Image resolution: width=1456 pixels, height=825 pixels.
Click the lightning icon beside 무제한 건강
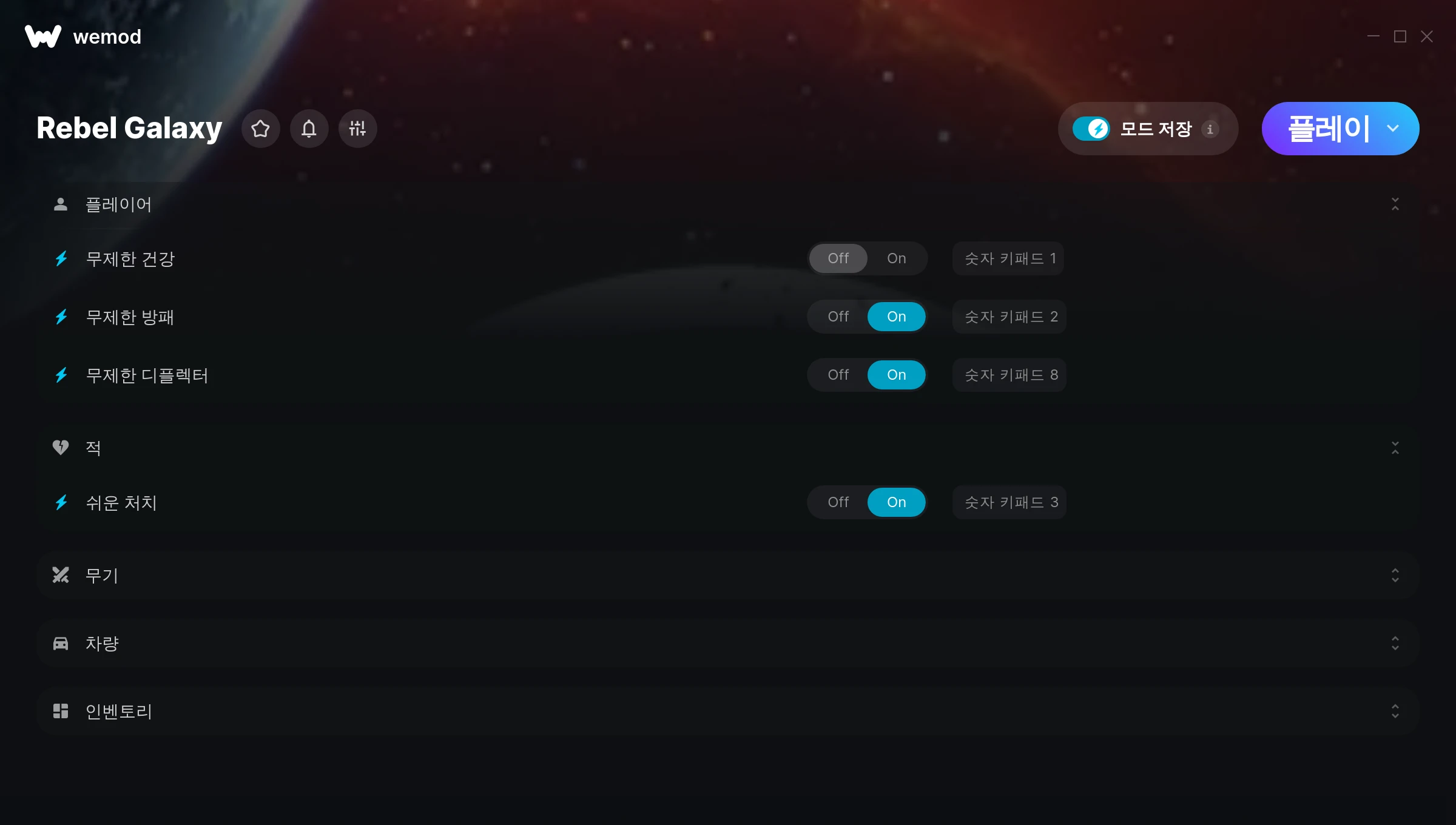[61, 259]
